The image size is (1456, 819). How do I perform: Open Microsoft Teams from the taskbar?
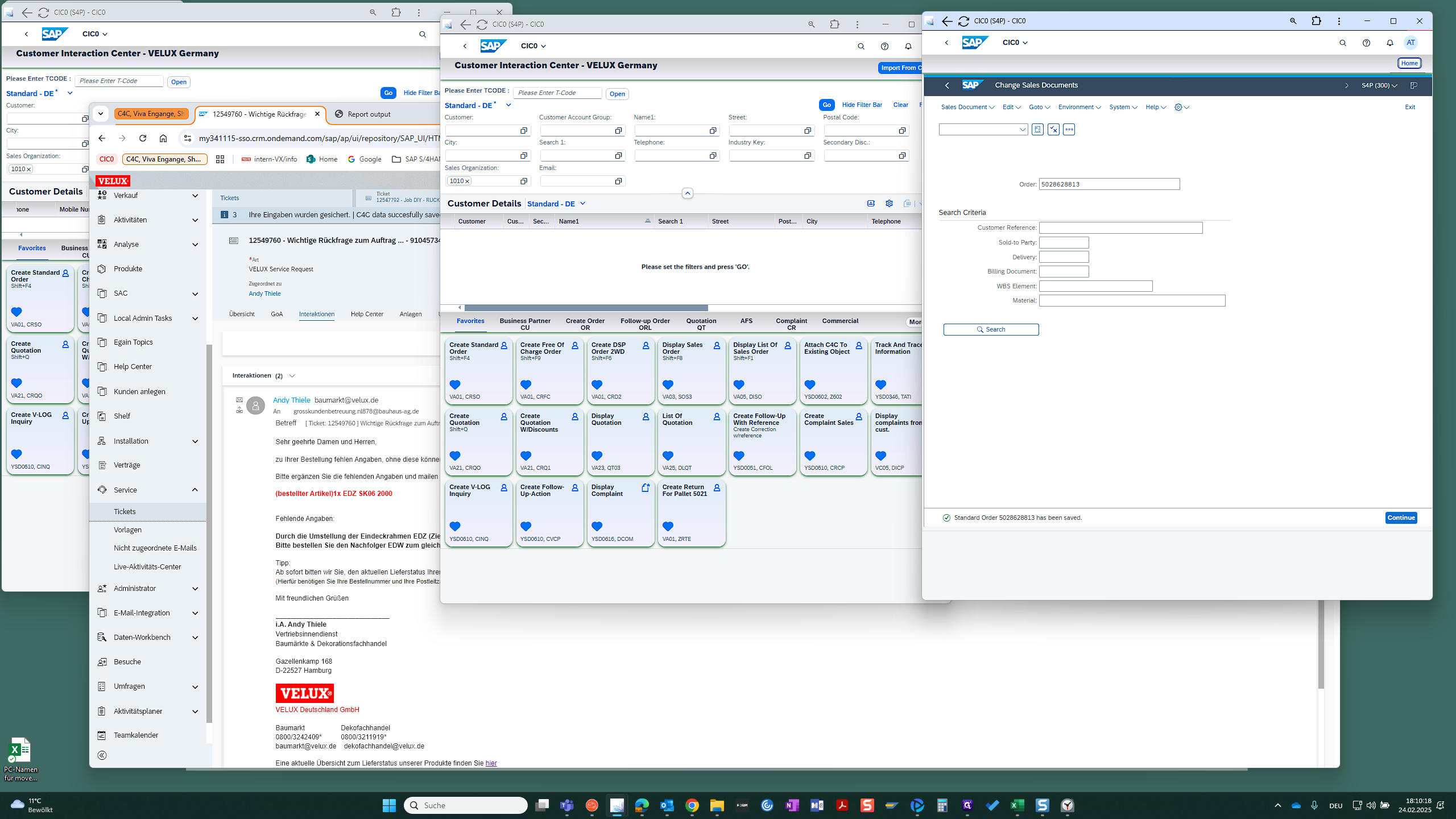point(567,805)
